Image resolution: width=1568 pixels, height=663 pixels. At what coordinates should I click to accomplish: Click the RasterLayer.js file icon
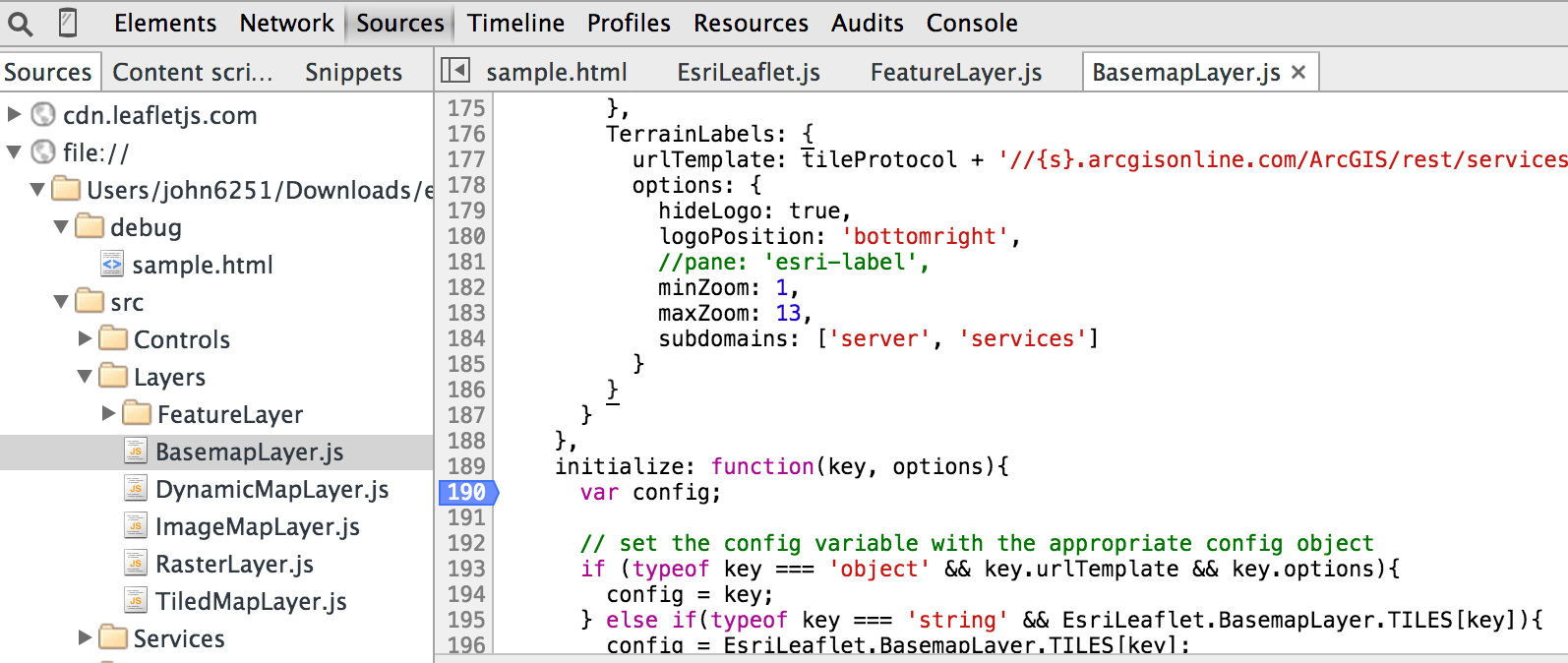[x=136, y=563]
